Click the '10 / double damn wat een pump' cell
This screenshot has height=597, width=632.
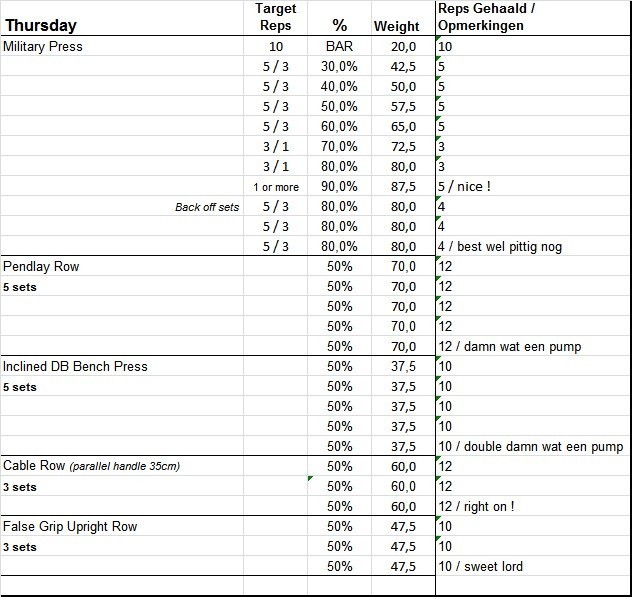[530, 447]
